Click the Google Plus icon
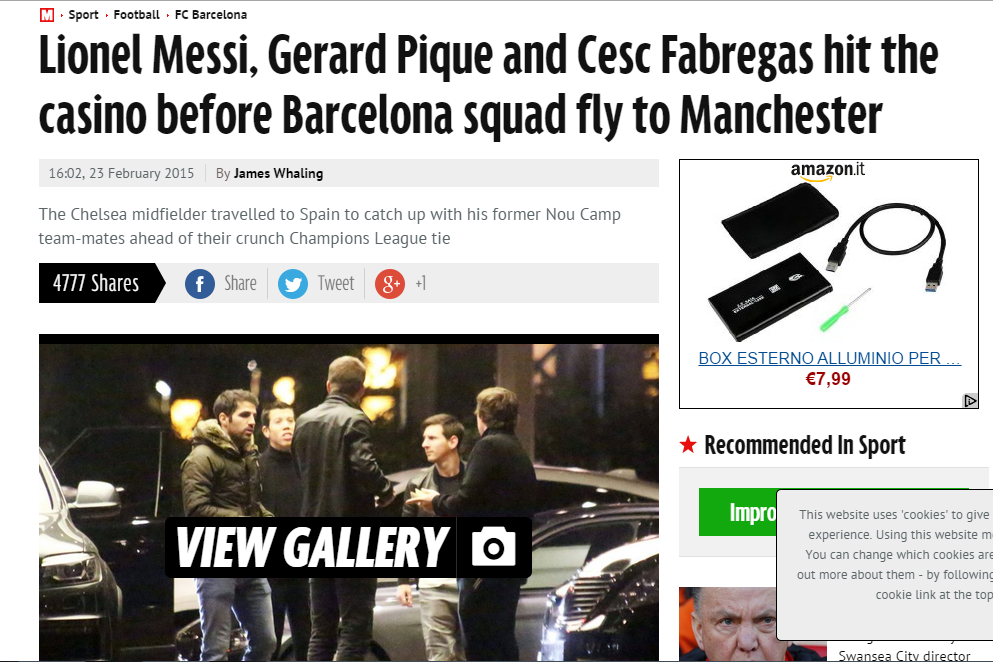This screenshot has width=993, height=662. click(x=389, y=284)
